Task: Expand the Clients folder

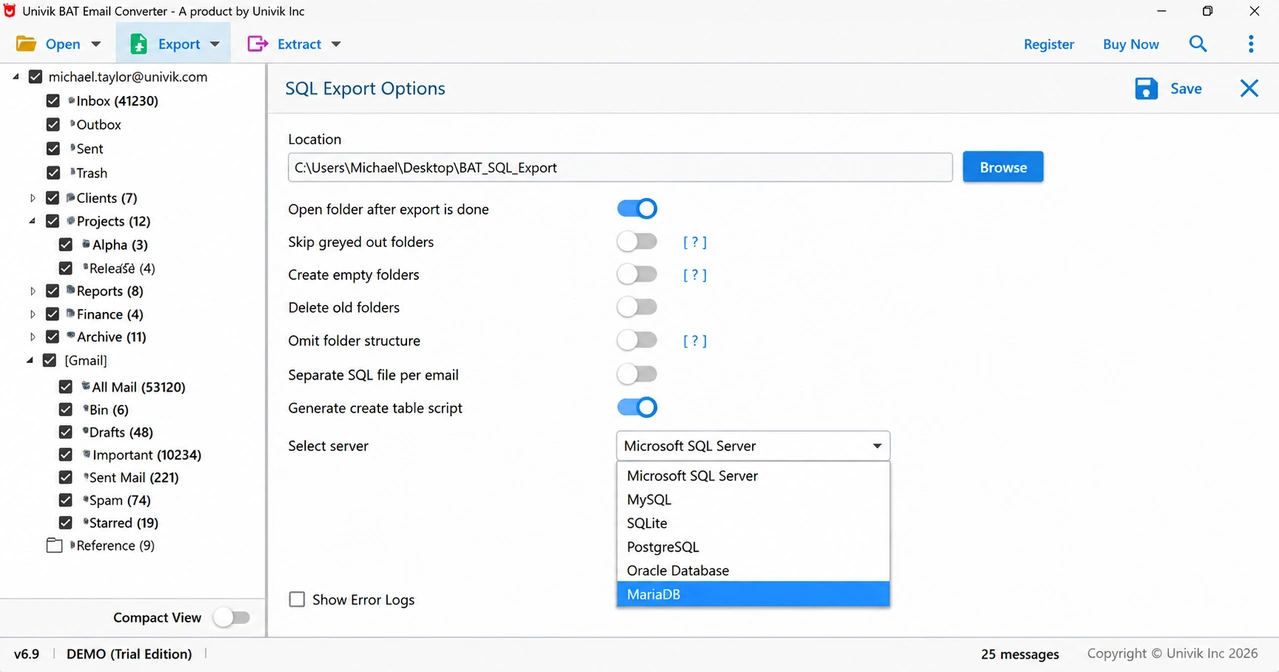Action: coord(33,198)
